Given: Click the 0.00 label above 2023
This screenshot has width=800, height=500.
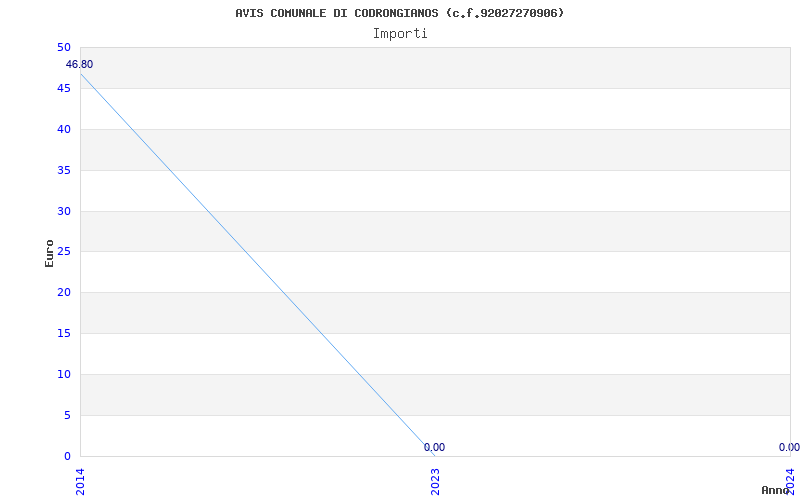Looking at the screenshot, I should (434, 447).
